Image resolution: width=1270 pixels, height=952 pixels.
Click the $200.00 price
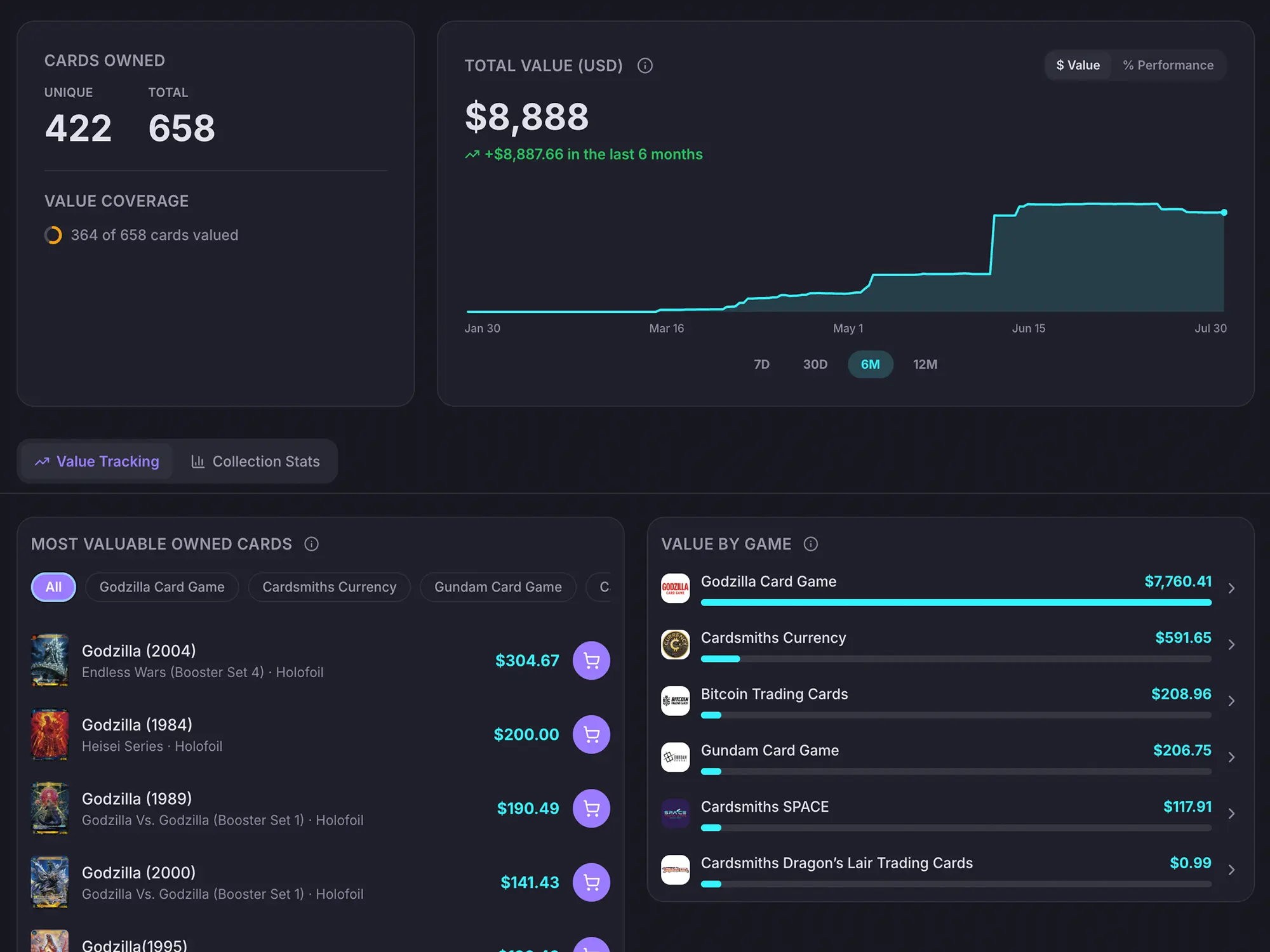[526, 734]
